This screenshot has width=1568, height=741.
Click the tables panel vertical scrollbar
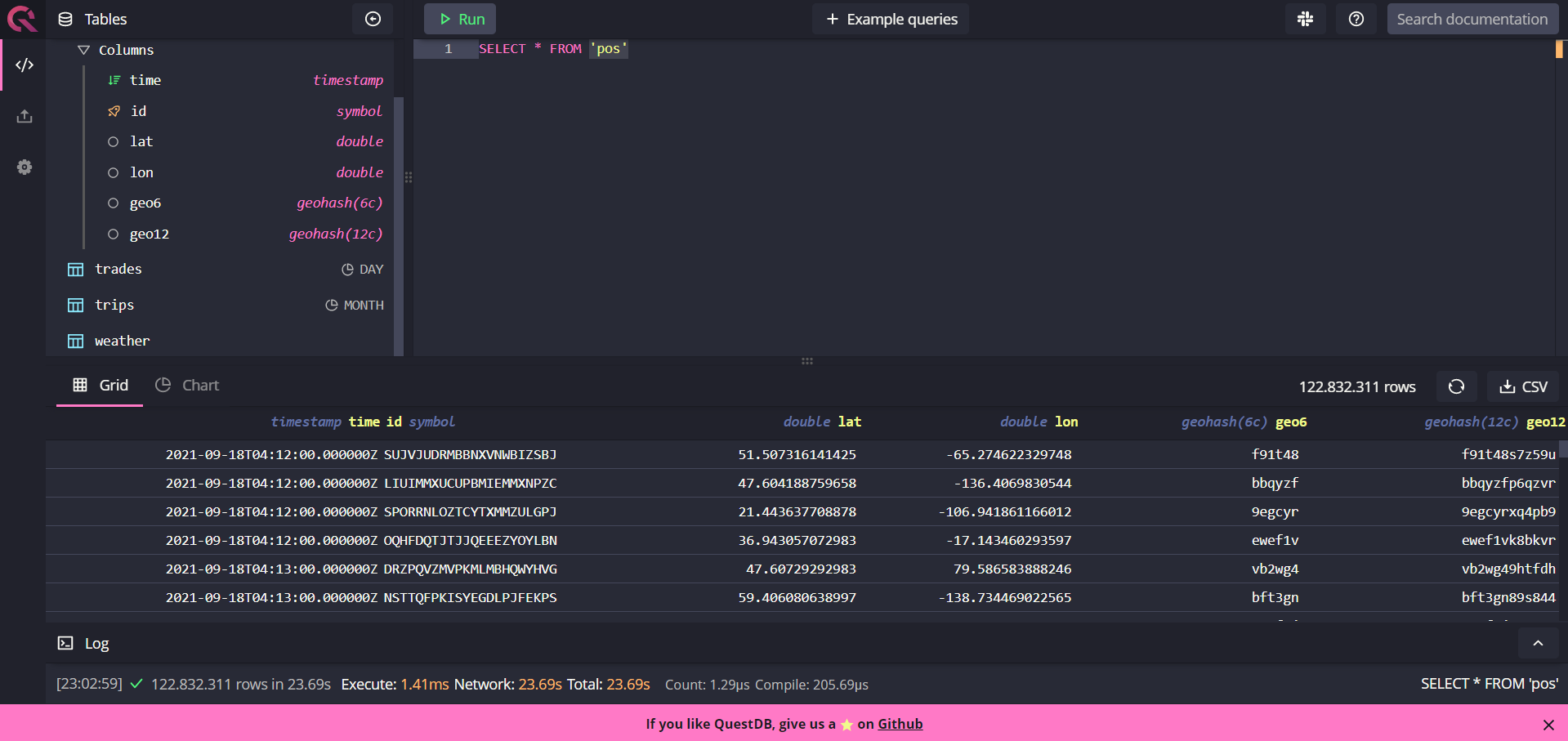click(399, 225)
